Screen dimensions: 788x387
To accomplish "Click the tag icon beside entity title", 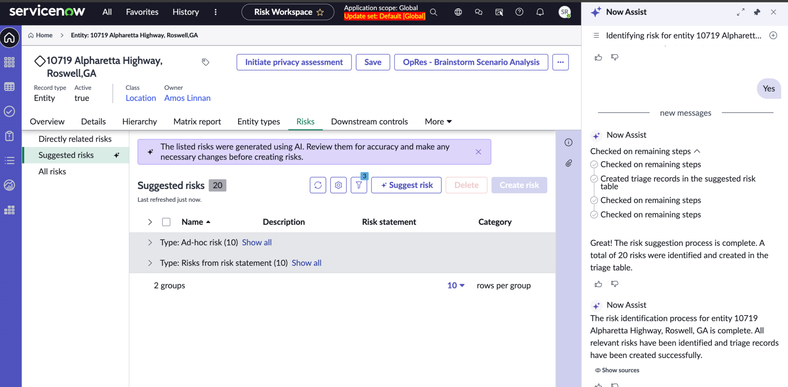I will pyautogui.click(x=206, y=62).
